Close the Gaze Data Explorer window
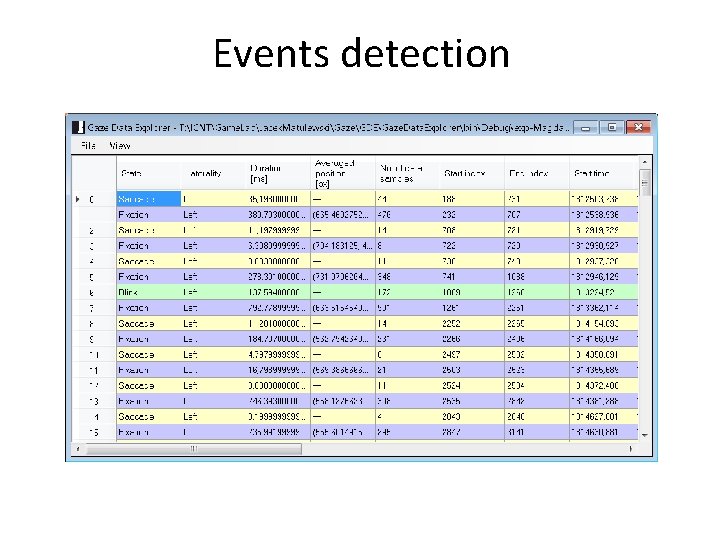720x540 pixels. pyautogui.click(x=638, y=127)
